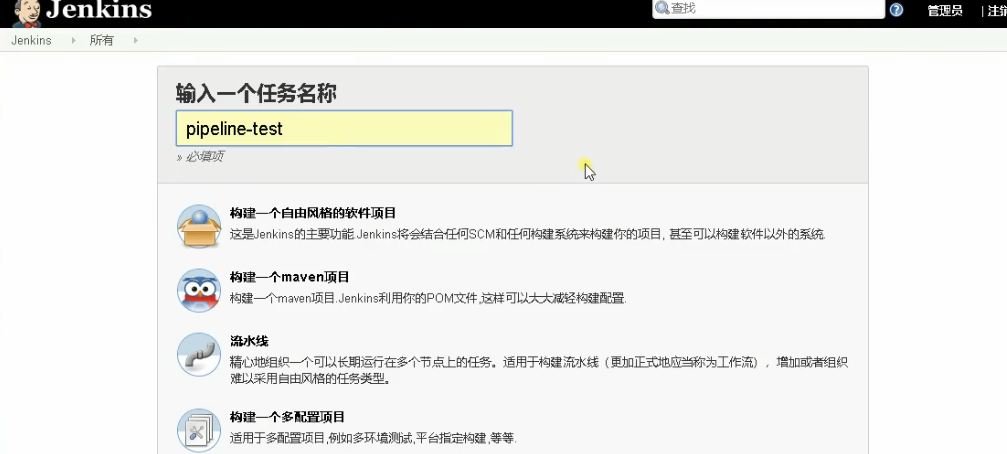This screenshot has width=1007, height=454.
Task: Select the multi-configuration project tools icon
Action: coord(199,429)
